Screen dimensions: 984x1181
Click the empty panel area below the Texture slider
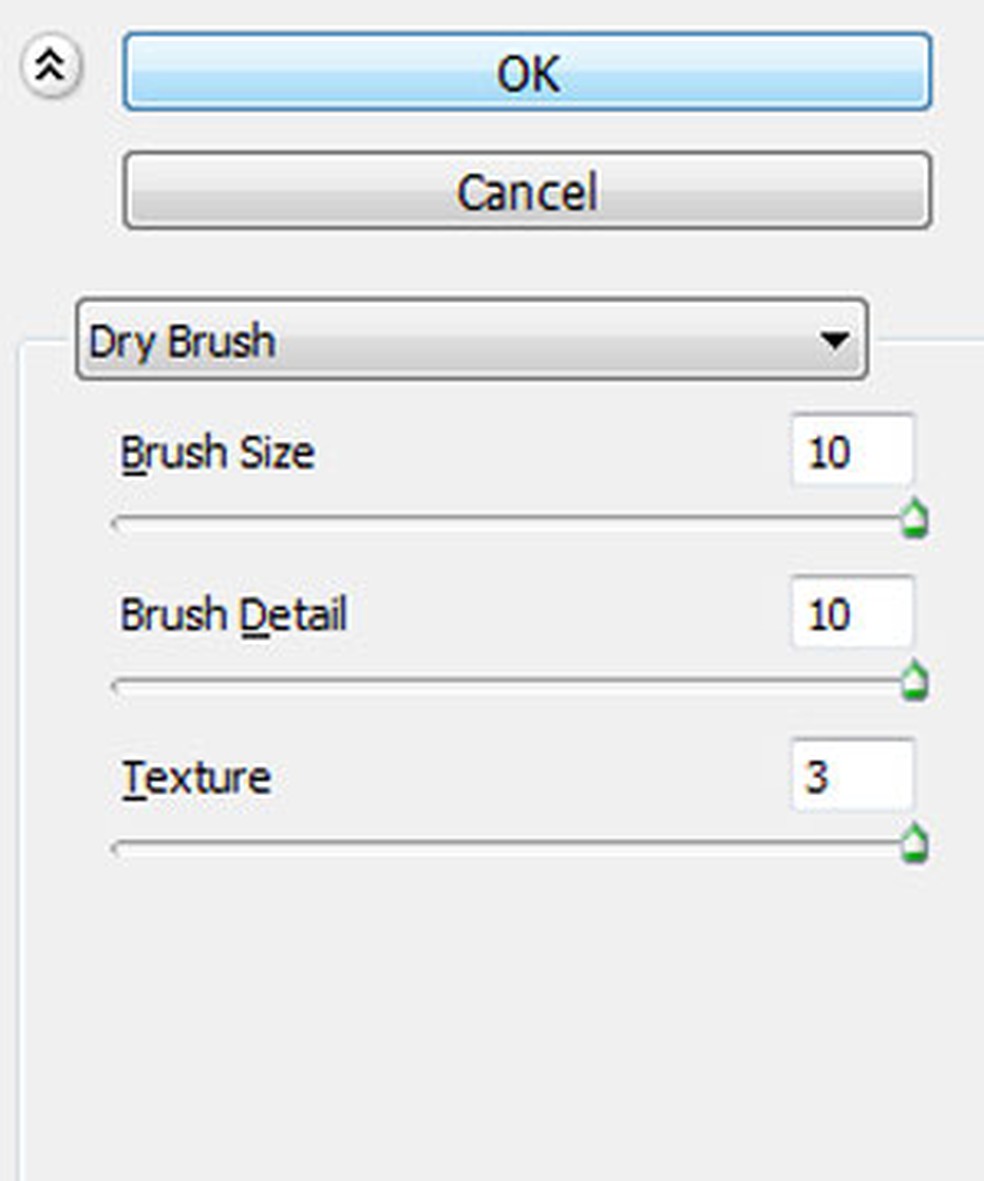pos(500,1010)
